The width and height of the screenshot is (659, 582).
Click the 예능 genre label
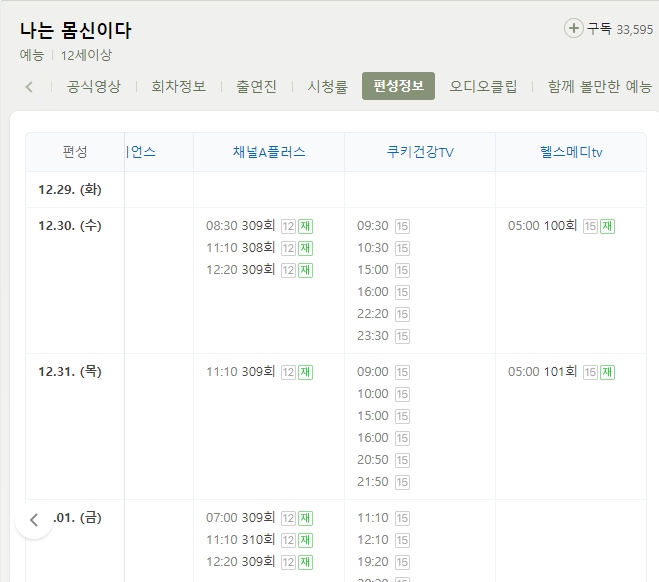pos(32,55)
